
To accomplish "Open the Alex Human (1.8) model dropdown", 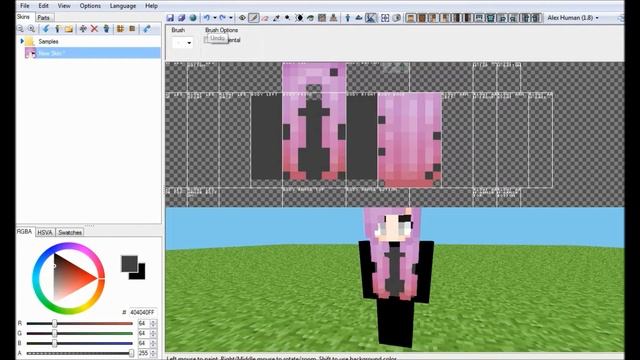I will point(573,18).
